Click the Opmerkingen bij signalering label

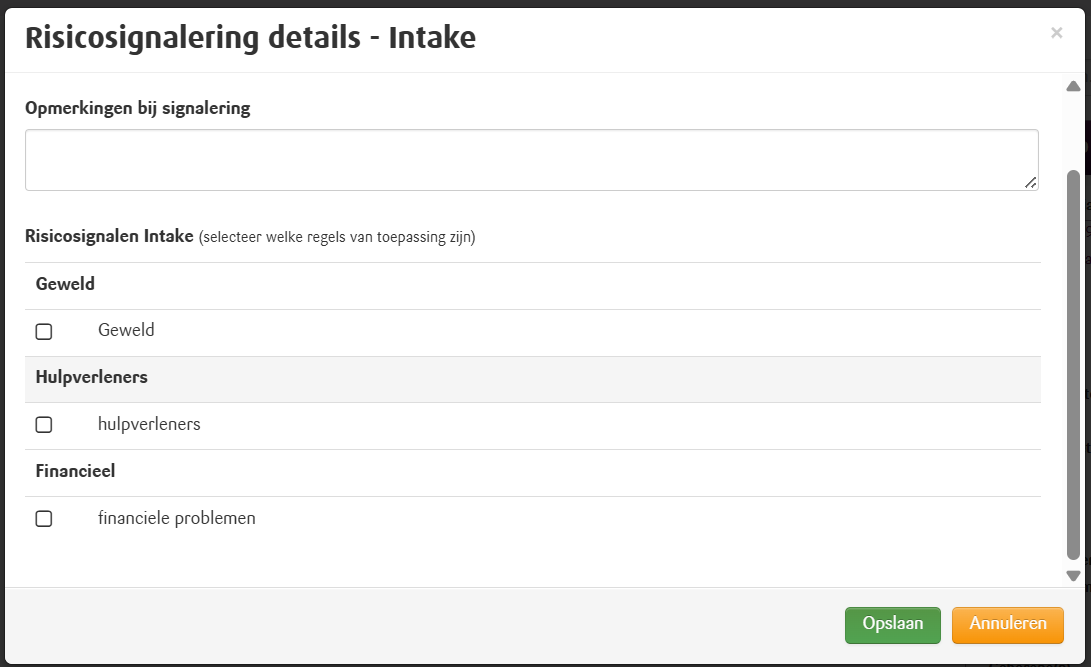[x=137, y=108]
